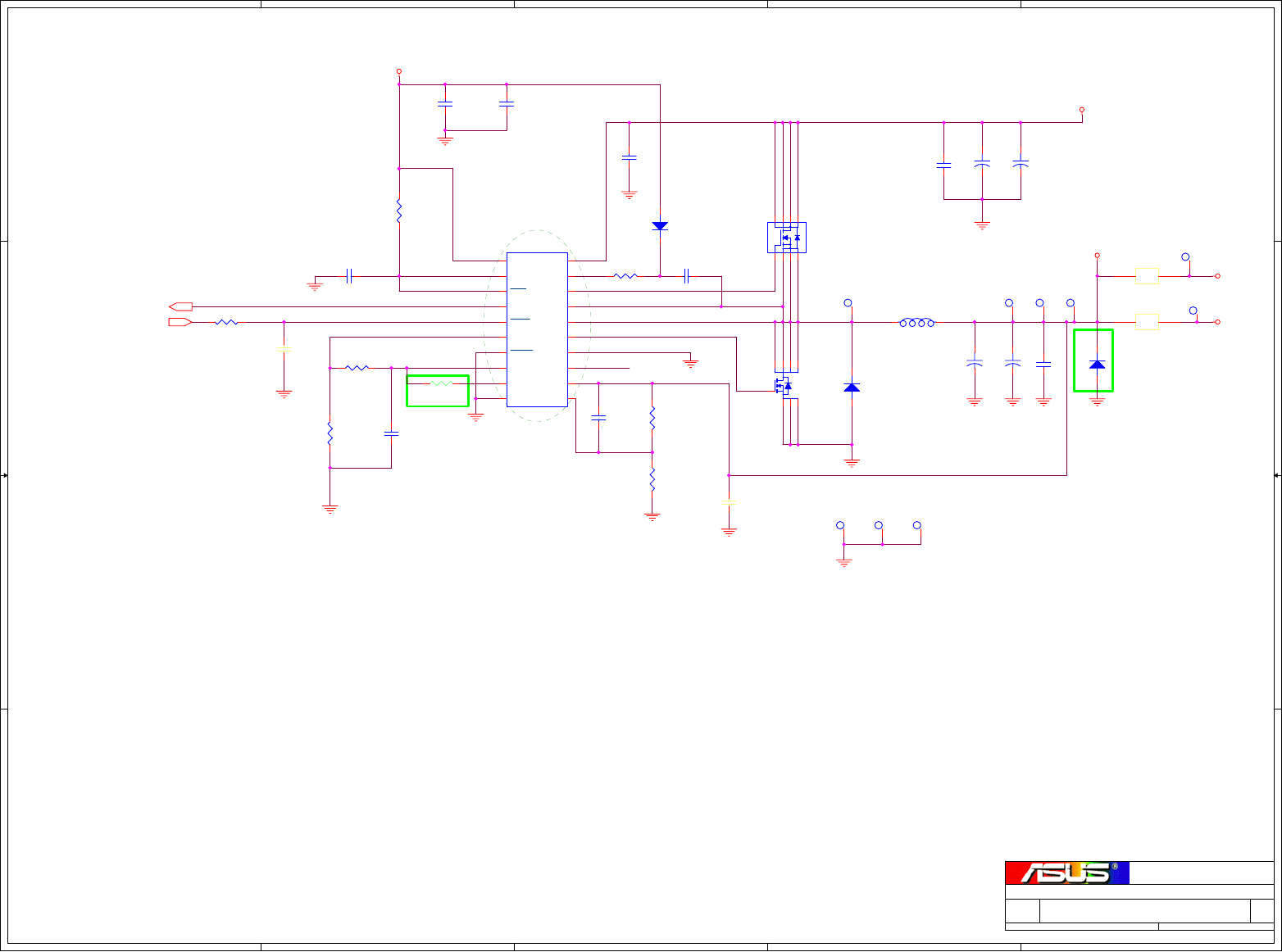Click the large controller IC rectangle

(x=537, y=329)
